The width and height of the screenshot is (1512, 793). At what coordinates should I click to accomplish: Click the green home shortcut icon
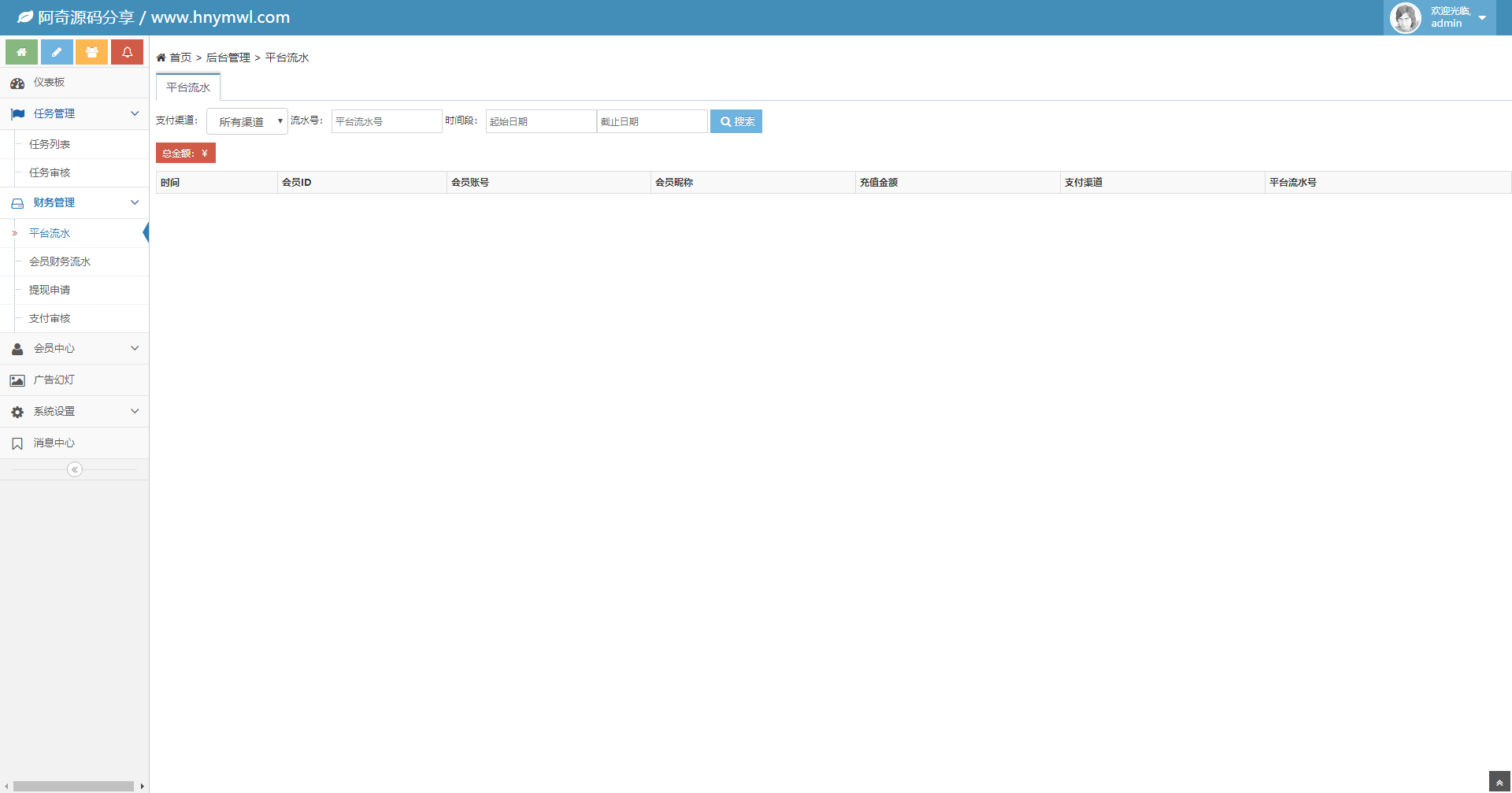pos(21,52)
